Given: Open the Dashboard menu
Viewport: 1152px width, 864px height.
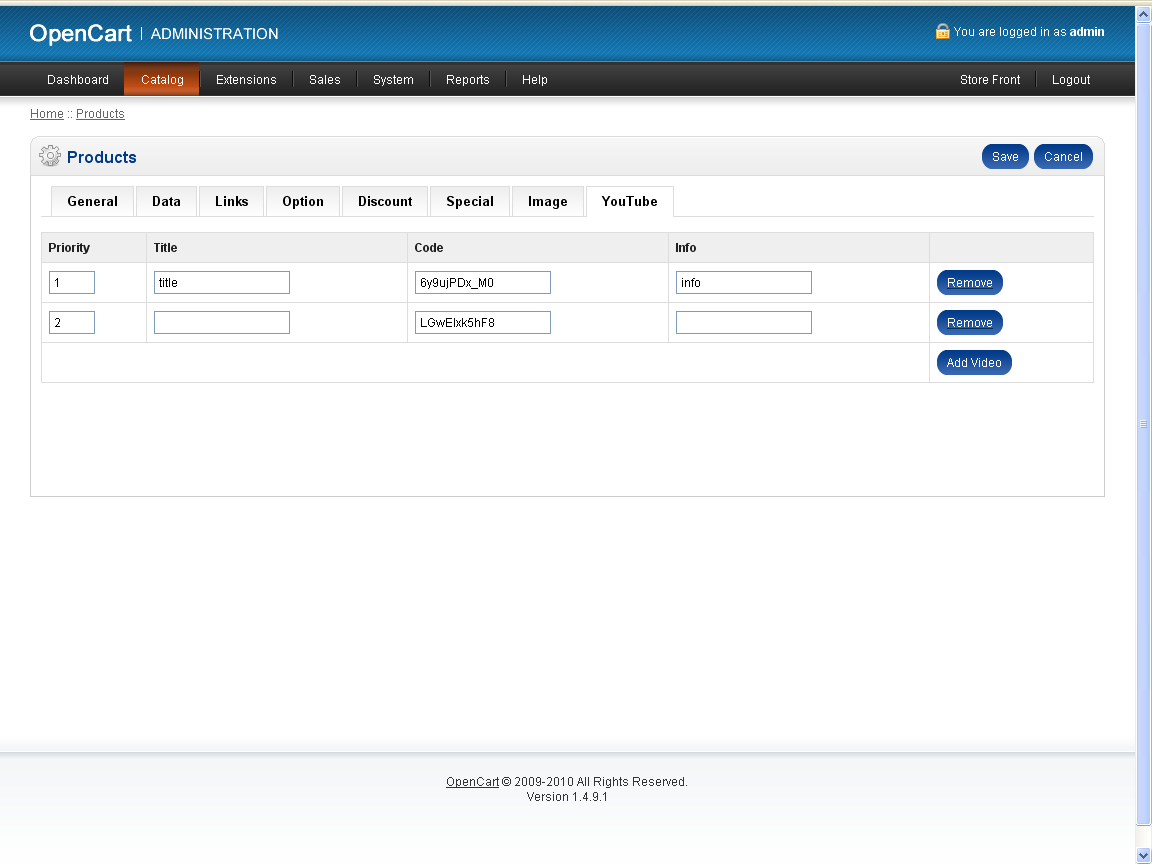Looking at the screenshot, I should [x=78, y=79].
